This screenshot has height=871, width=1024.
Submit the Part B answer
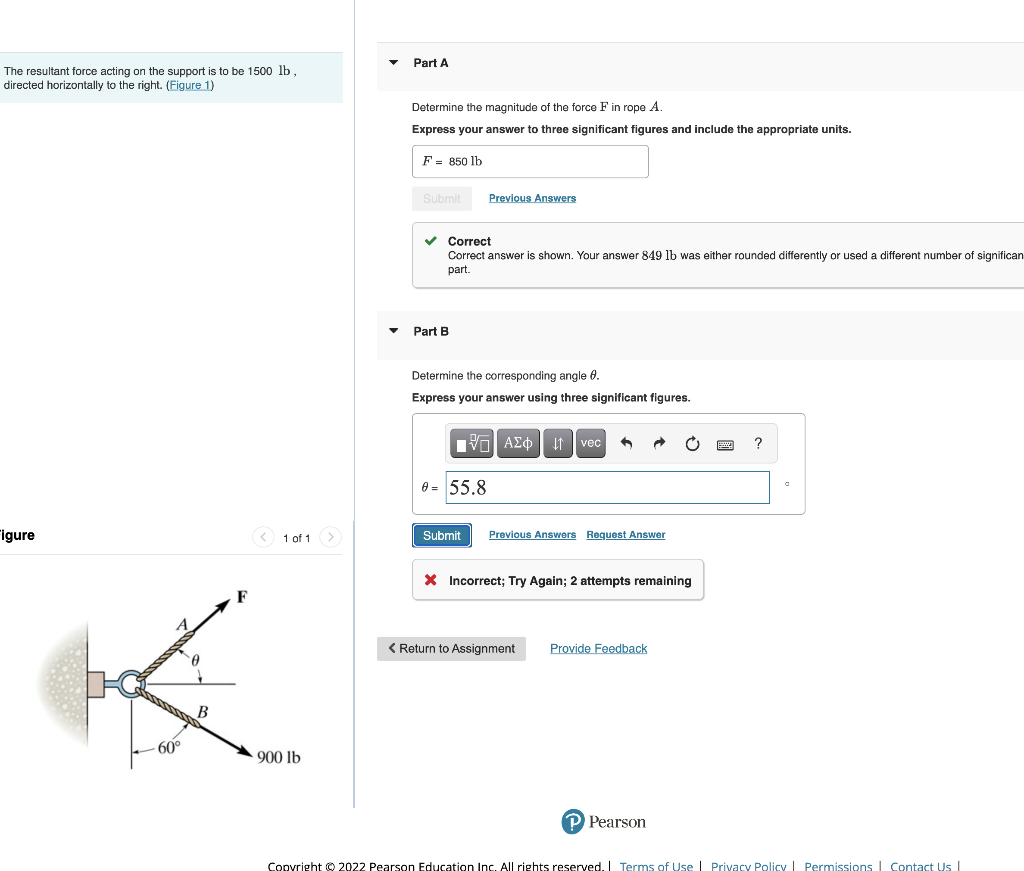[441, 535]
